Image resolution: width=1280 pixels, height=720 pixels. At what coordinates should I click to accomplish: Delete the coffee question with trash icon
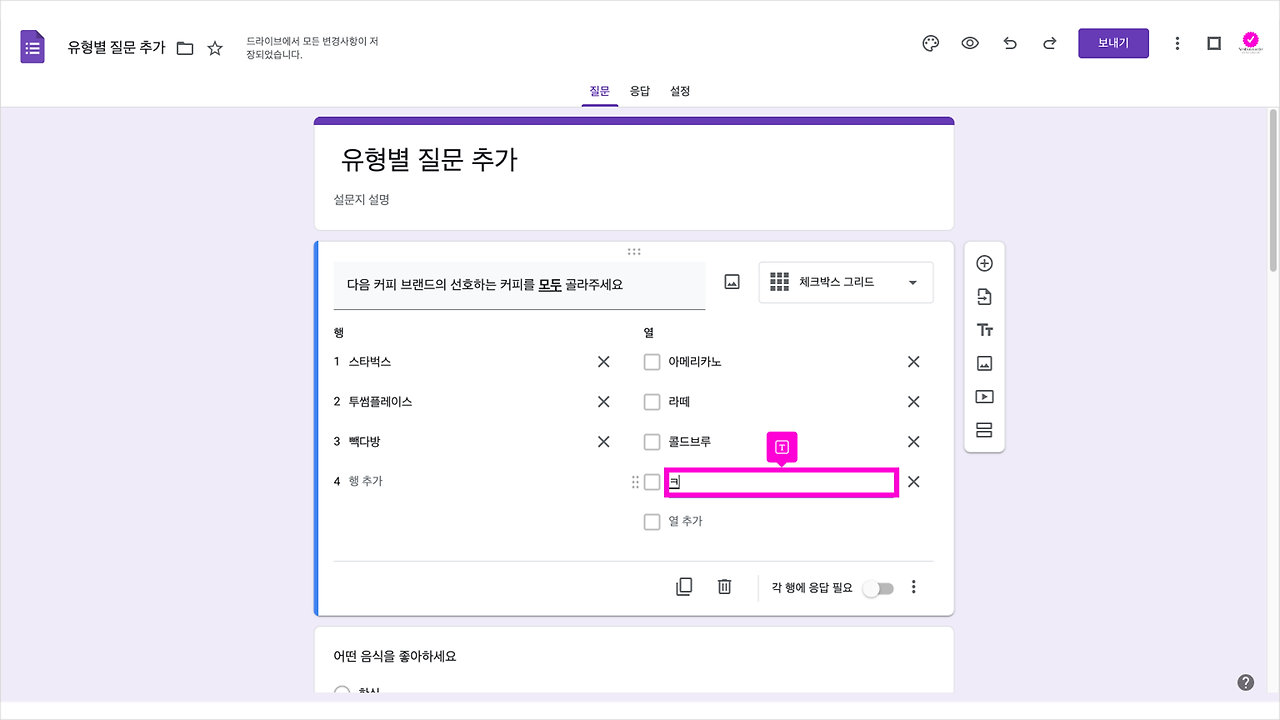[x=724, y=586]
